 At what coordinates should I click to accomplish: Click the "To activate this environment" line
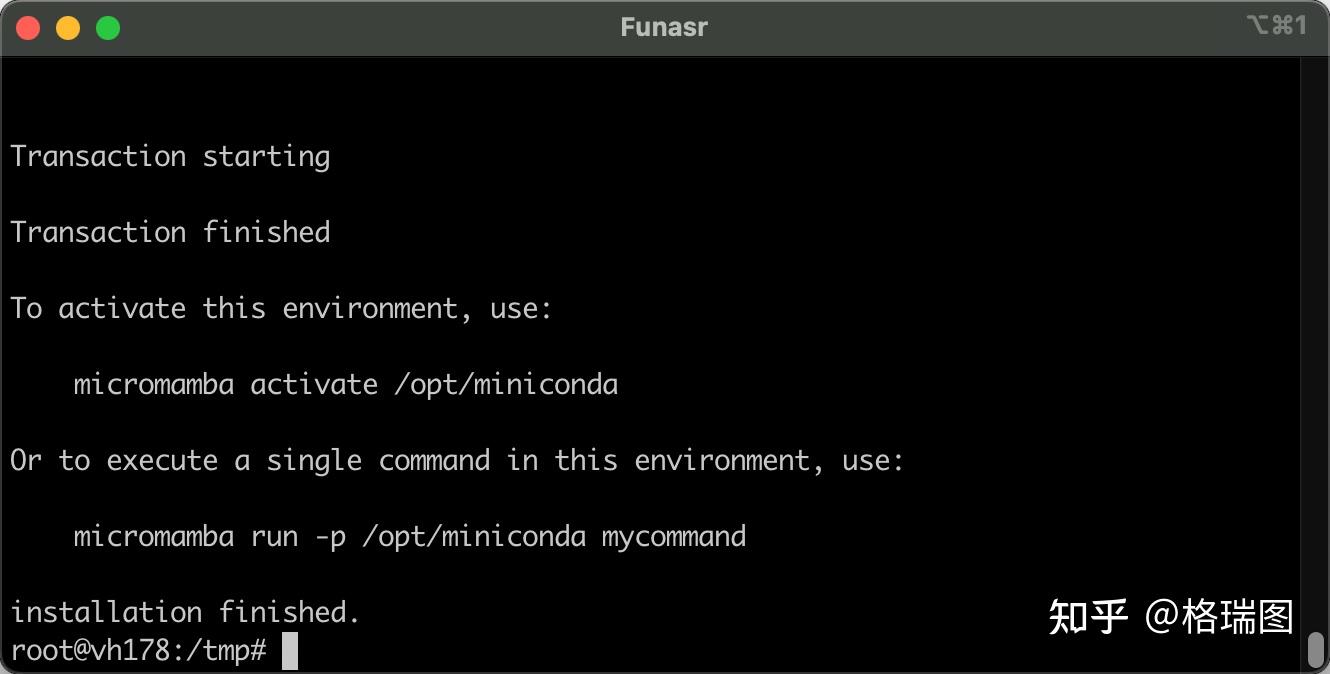tap(281, 308)
